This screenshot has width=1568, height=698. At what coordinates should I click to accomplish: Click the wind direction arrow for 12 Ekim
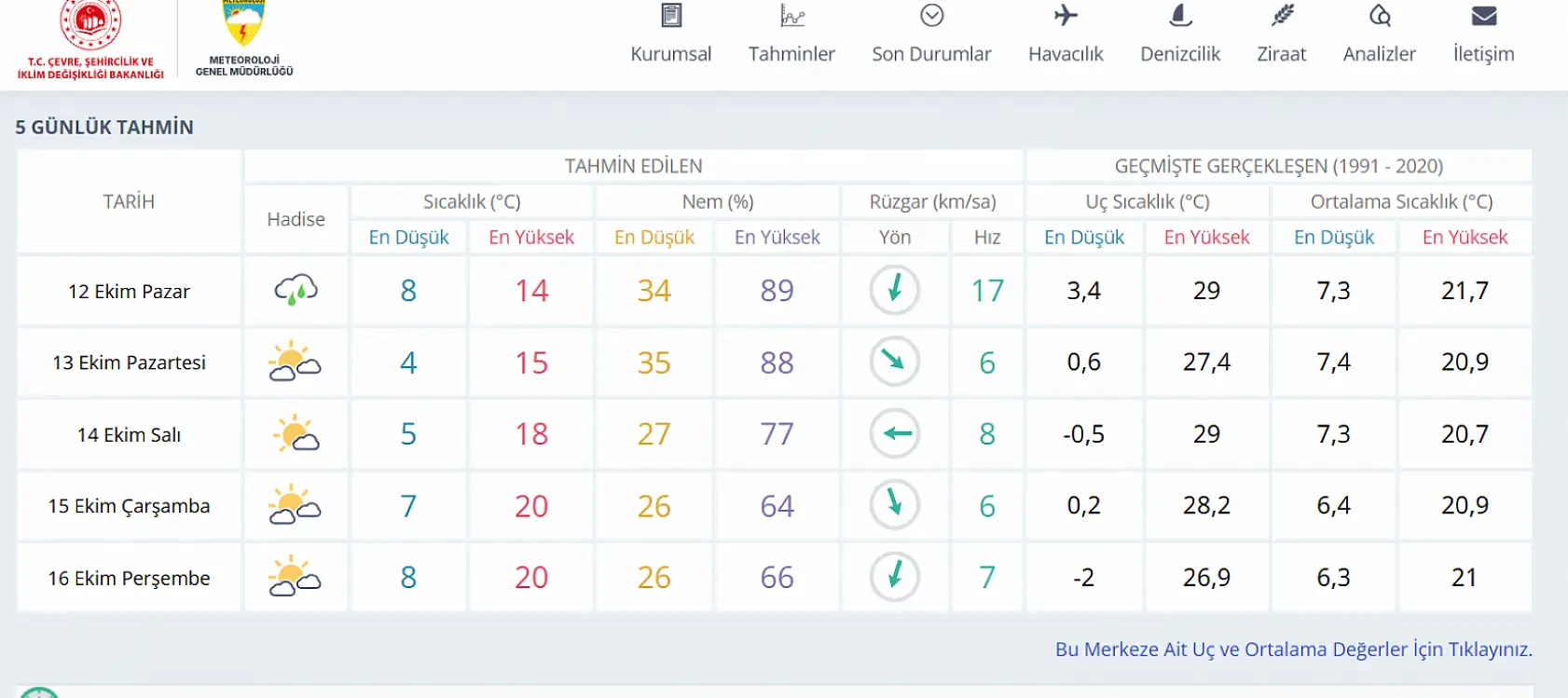tap(895, 290)
